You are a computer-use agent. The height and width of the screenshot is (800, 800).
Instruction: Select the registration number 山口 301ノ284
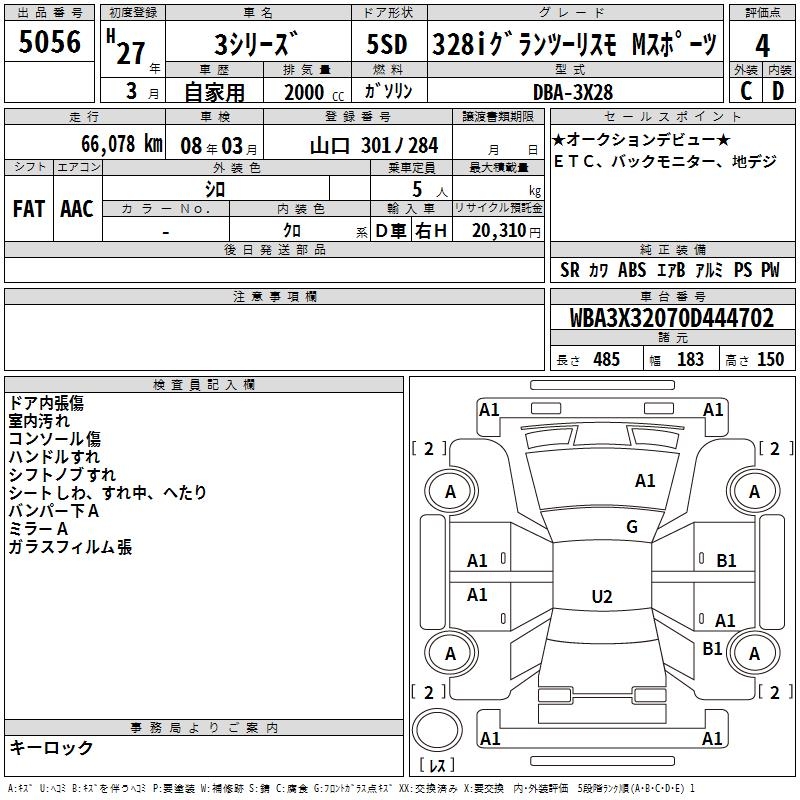click(374, 146)
